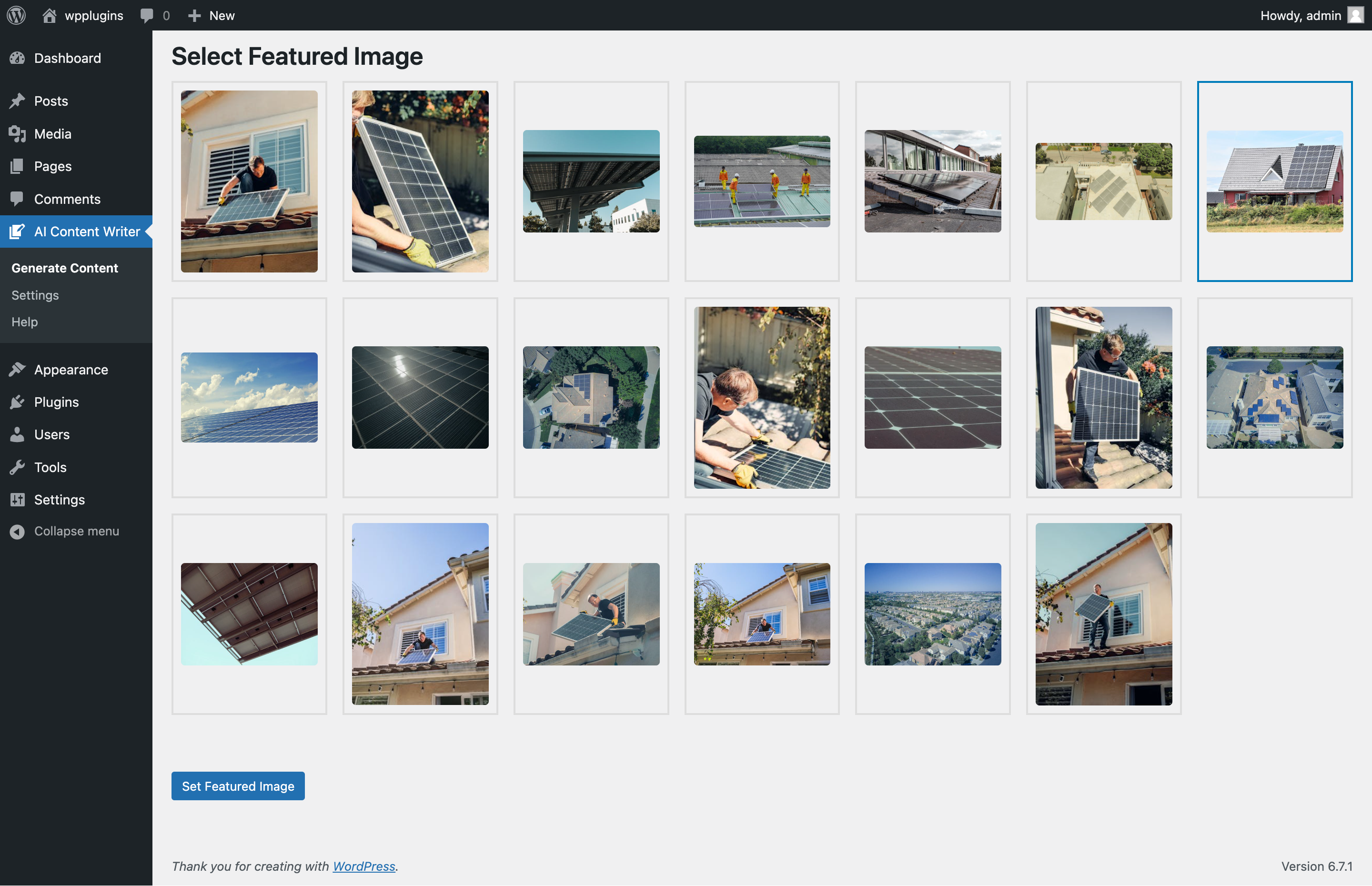Open the admin user avatar

(1356, 15)
